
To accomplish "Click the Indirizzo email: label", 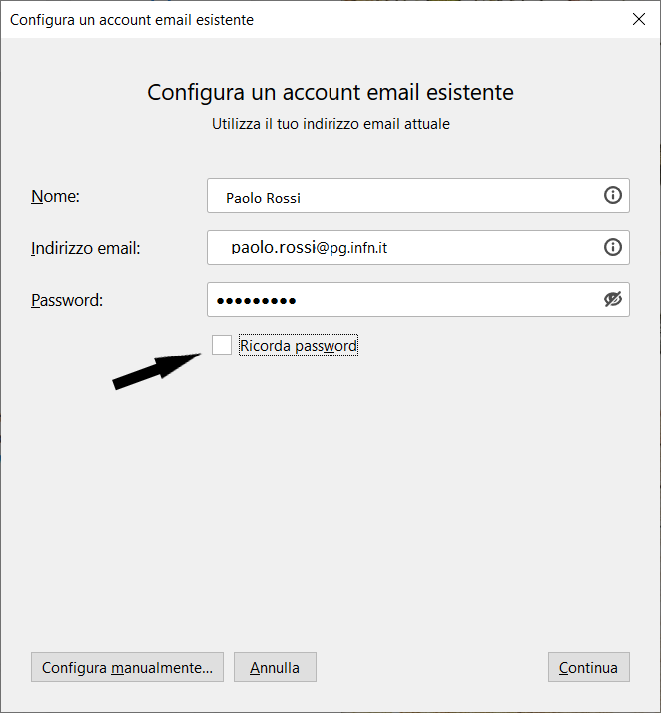I will pyautogui.click(x=85, y=248).
